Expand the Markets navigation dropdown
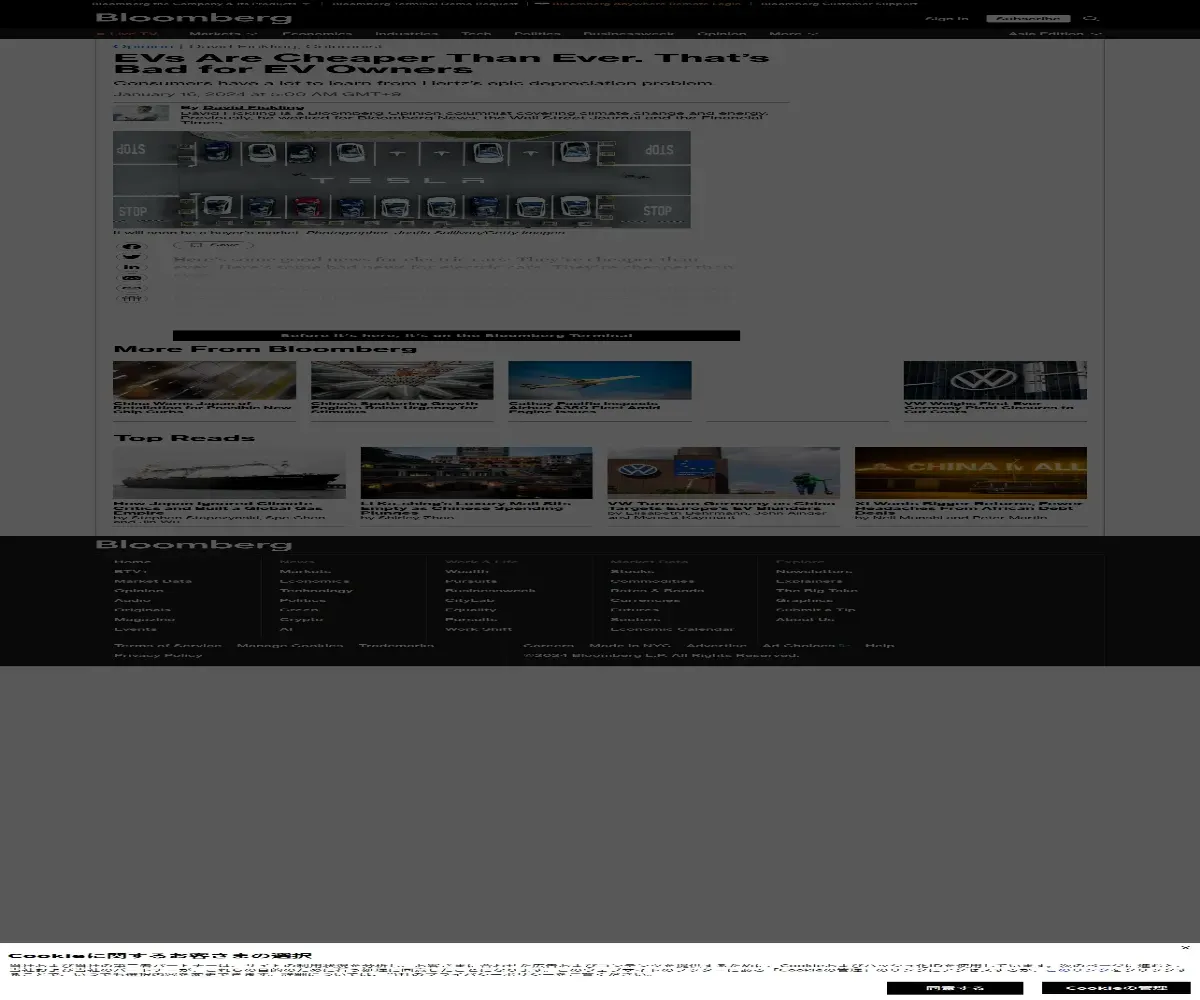The width and height of the screenshot is (1200, 1000). coord(223,34)
